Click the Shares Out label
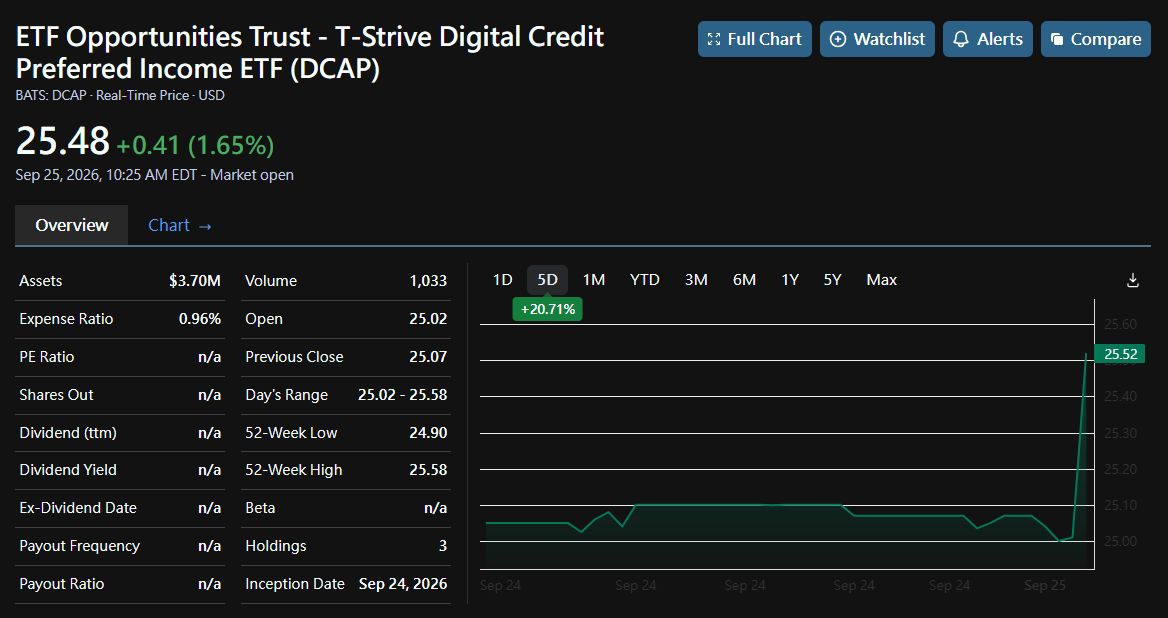Screen dimensions: 1168x618 (57, 395)
